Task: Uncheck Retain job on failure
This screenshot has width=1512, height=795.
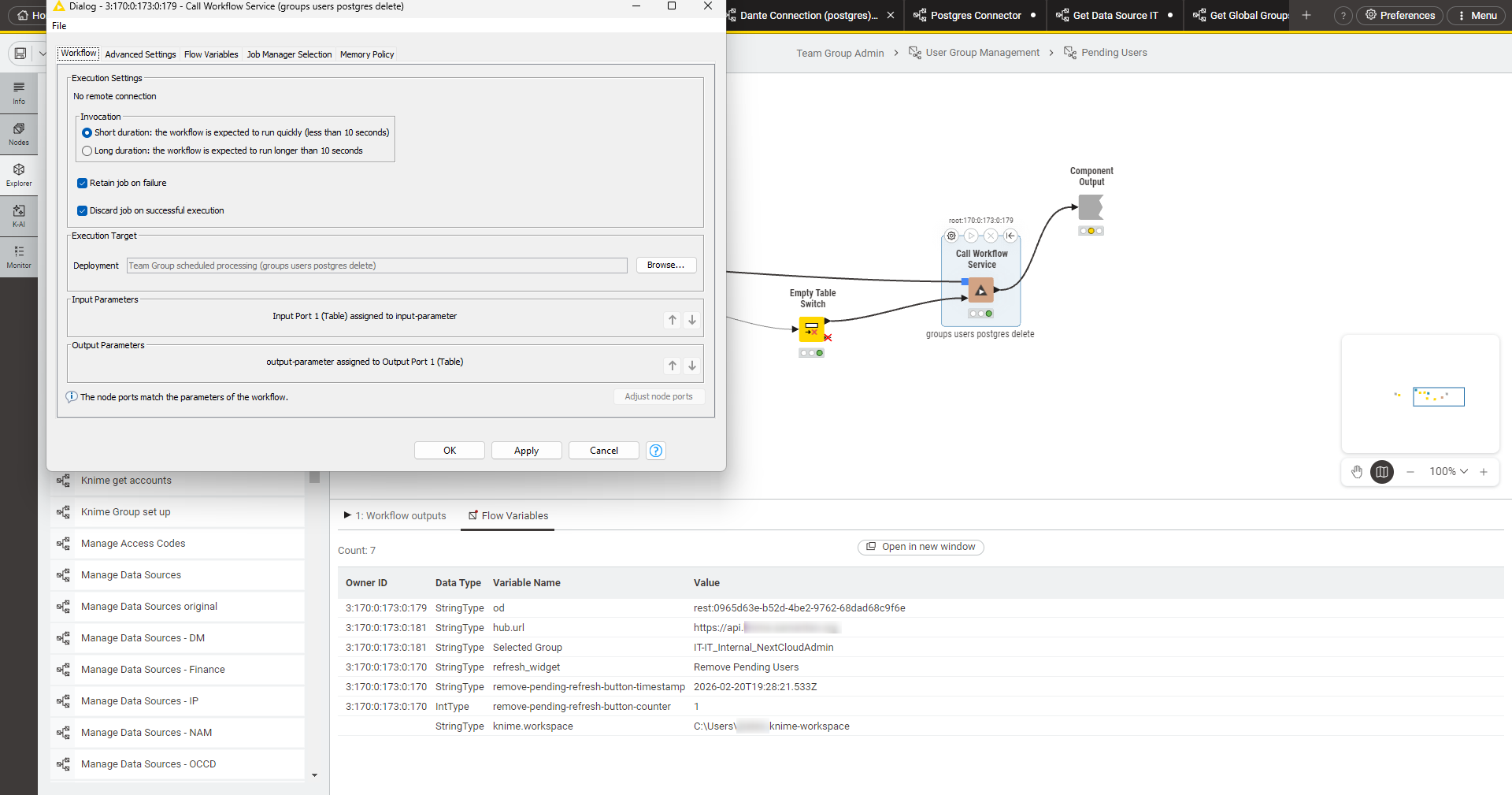Action: coord(83,184)
